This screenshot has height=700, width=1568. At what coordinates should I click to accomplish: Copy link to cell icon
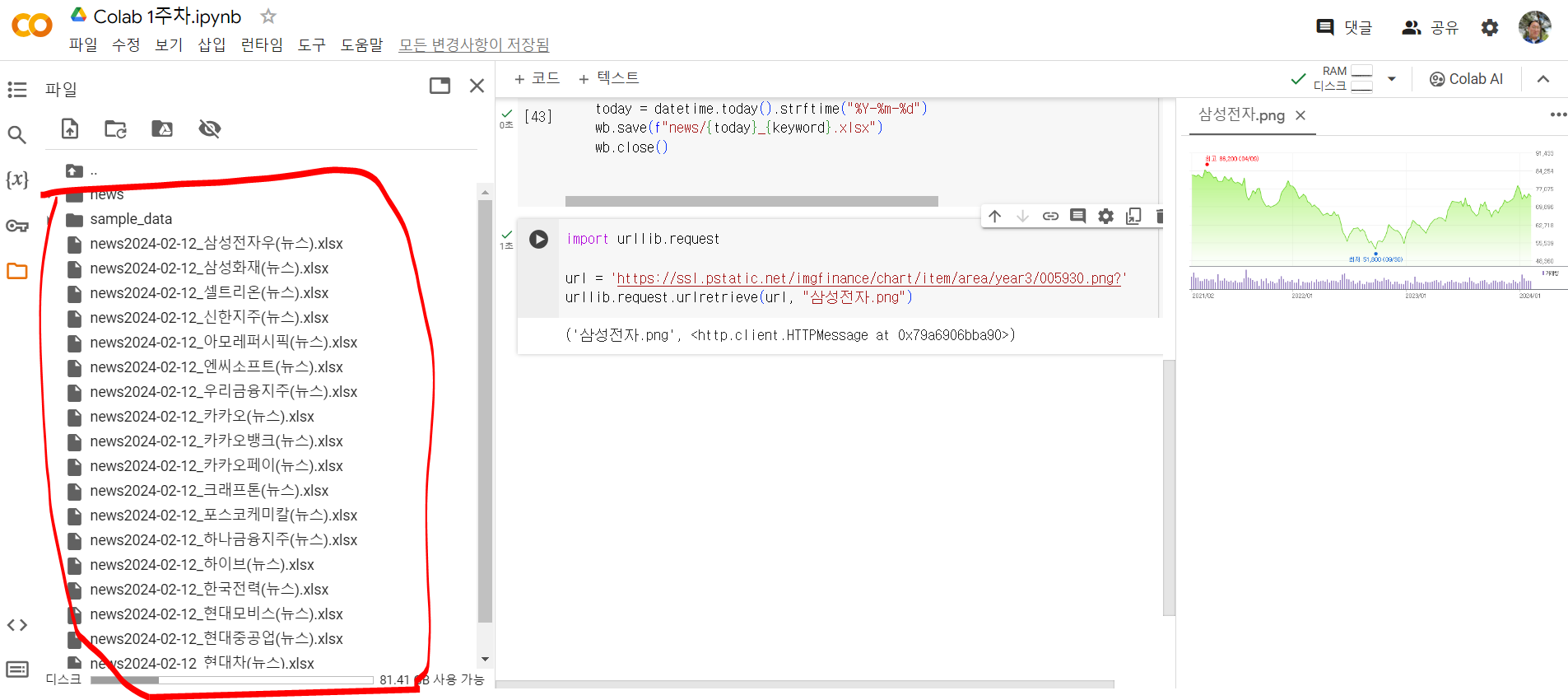[x=1050, y=216]
